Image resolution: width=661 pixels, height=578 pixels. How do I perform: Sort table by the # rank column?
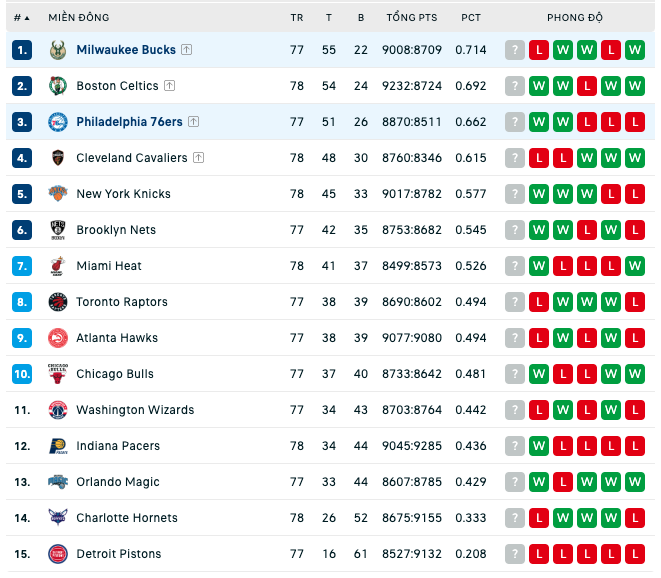point(21,18)
